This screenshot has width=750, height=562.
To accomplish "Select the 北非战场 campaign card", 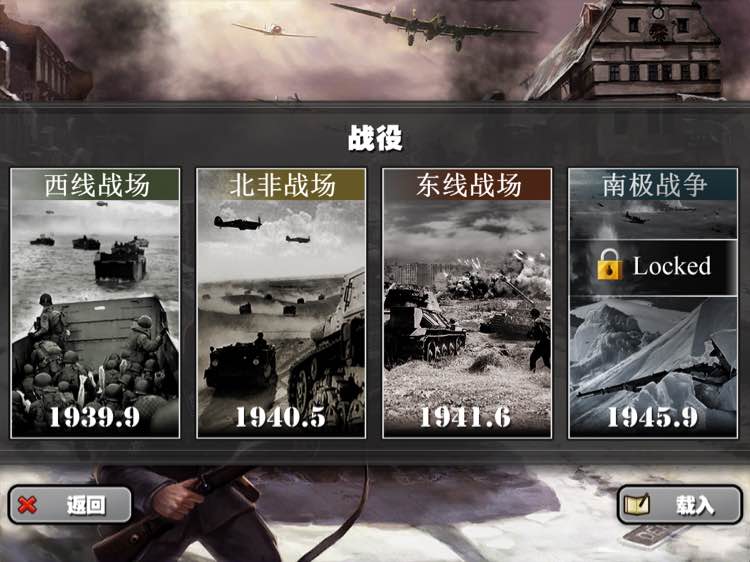I will pyautogui.click(x=281, y=303).
